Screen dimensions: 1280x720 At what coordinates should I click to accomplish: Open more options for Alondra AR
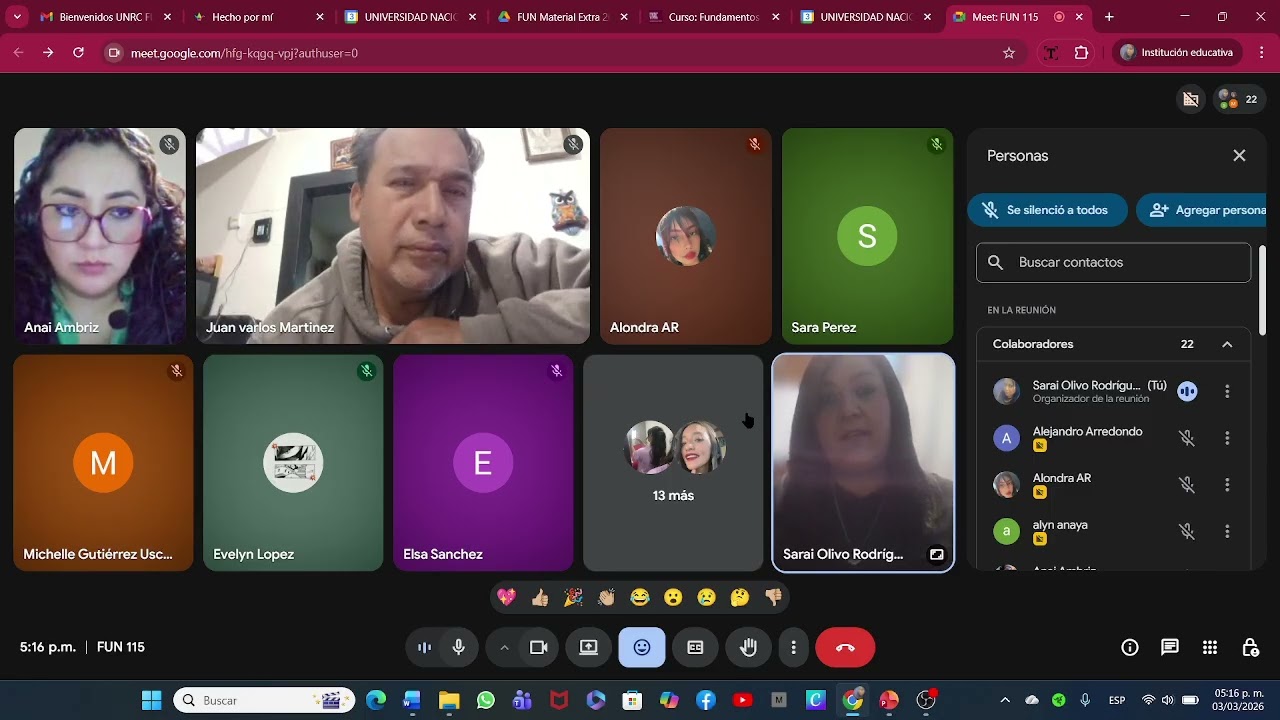(x=1227, y=484)
